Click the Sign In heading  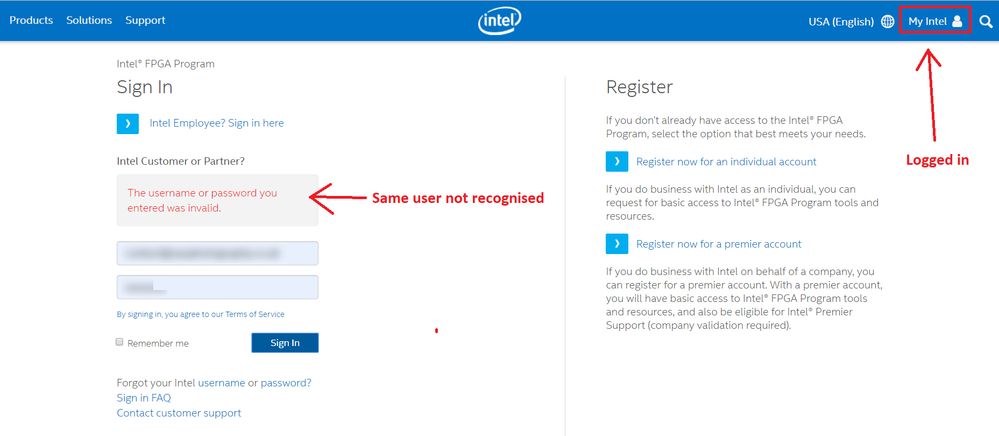(145, 87)
